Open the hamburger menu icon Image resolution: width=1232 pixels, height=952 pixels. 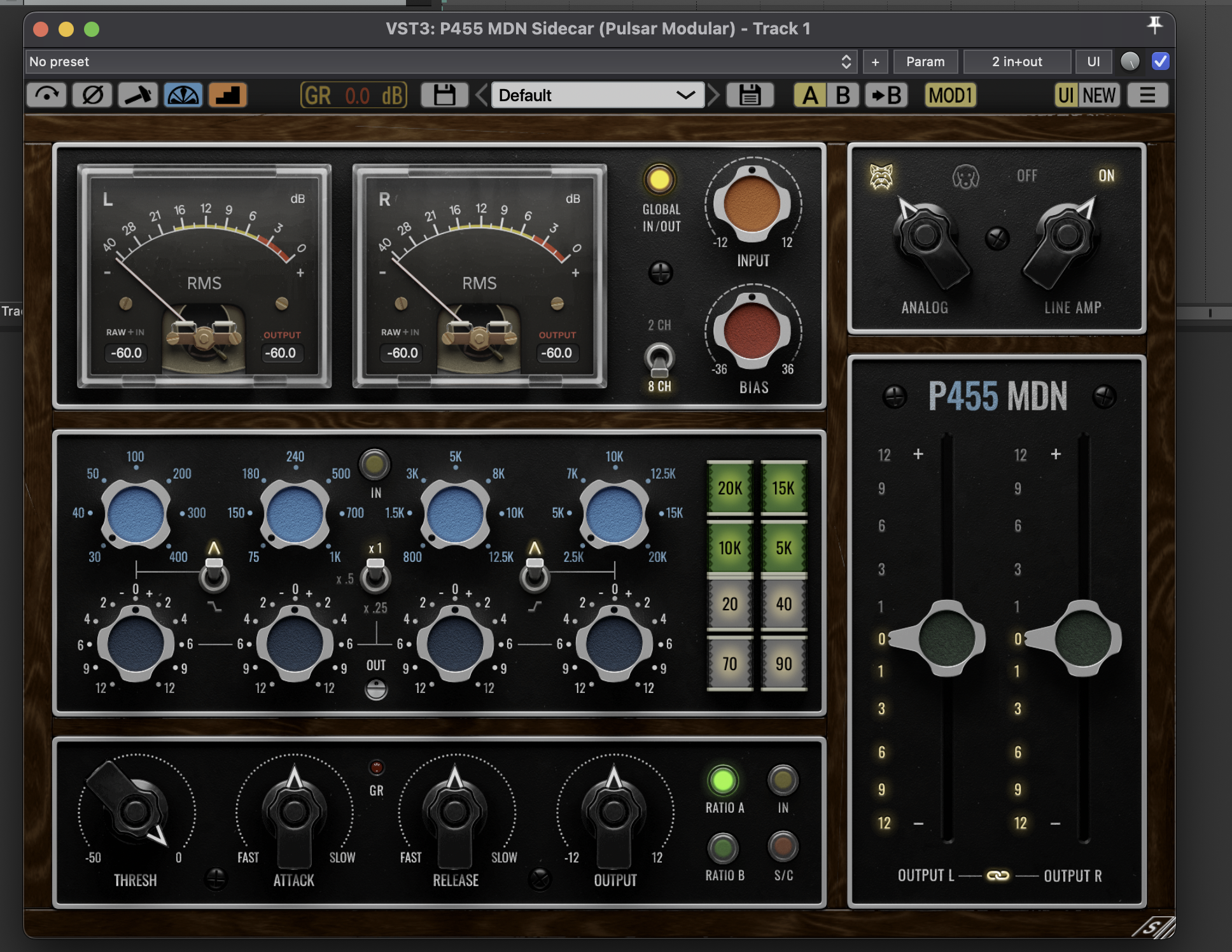pos(1147,95)
